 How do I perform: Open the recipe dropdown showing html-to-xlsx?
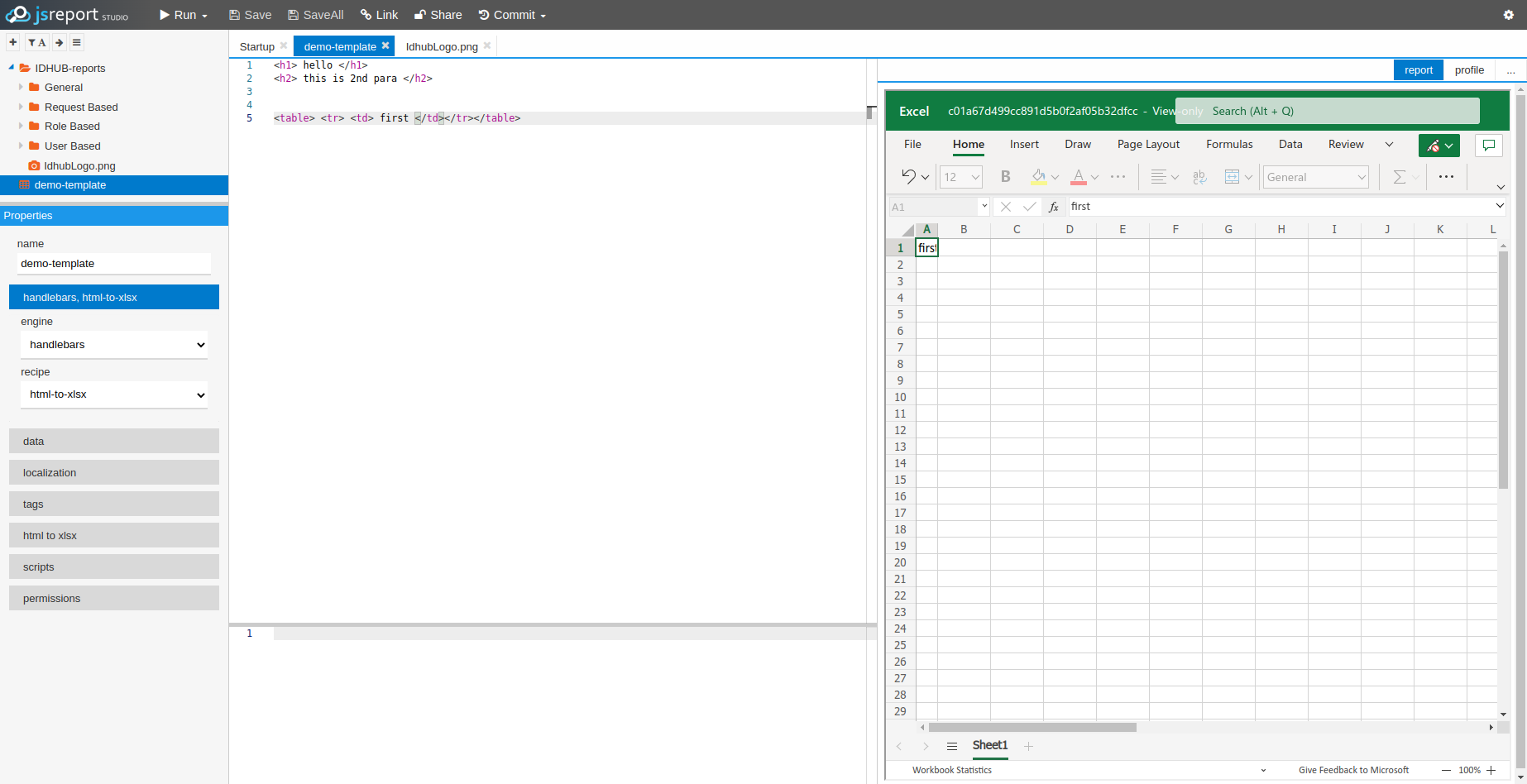click(x=114, y=394)
